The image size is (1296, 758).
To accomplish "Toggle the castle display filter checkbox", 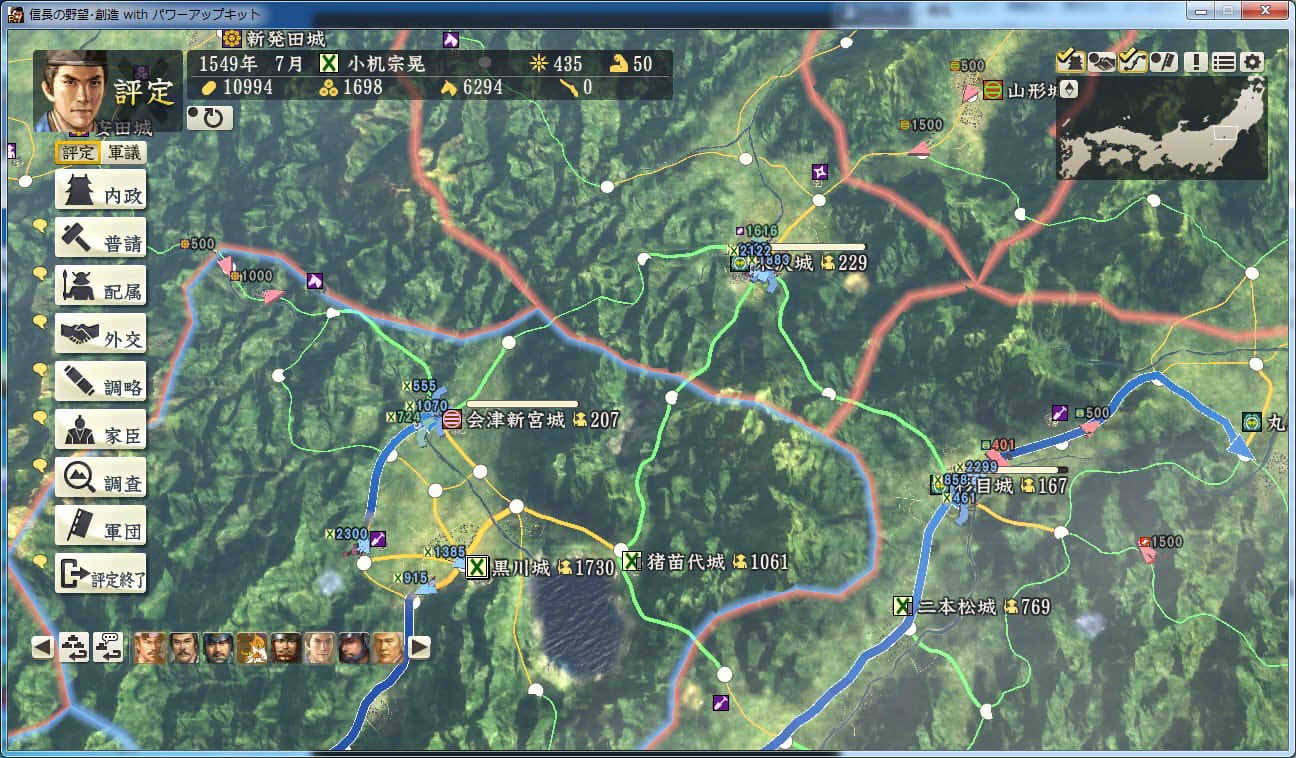I will pos(1070,61).
